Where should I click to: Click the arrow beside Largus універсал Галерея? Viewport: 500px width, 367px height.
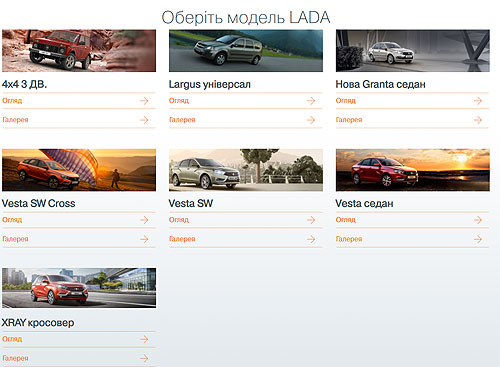pos(311,120)
